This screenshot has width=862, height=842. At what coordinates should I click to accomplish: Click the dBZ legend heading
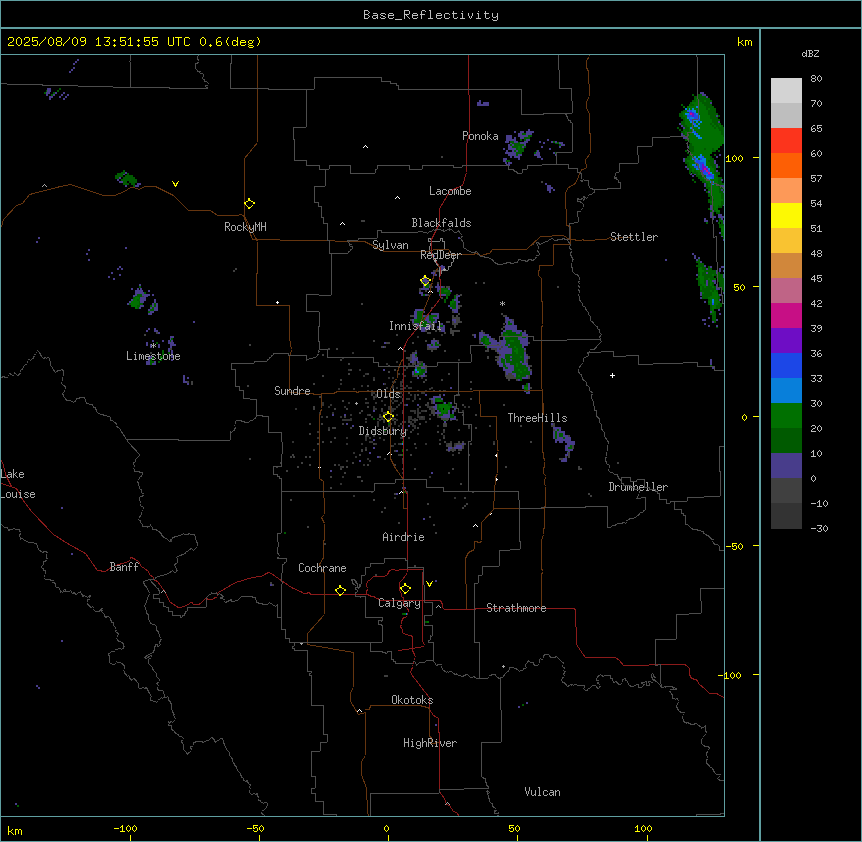point(810,53)
